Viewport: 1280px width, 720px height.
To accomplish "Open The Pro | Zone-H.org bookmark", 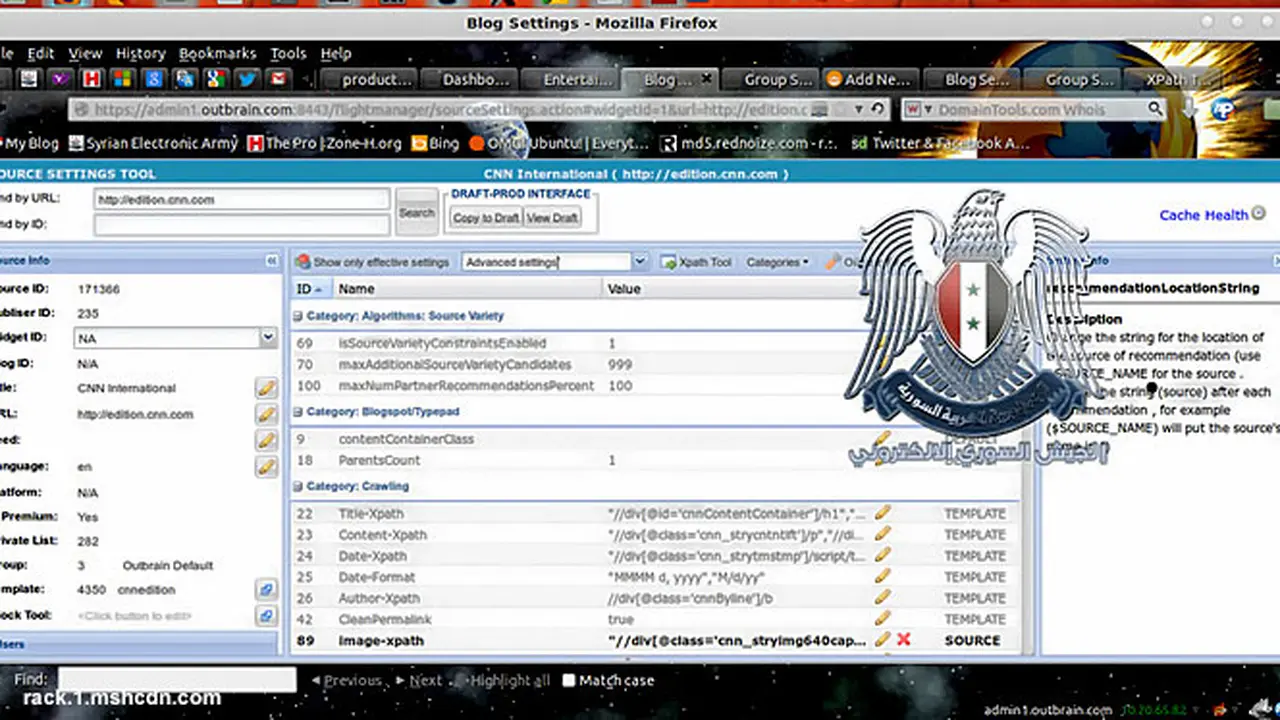I will (x=324, y=143).
